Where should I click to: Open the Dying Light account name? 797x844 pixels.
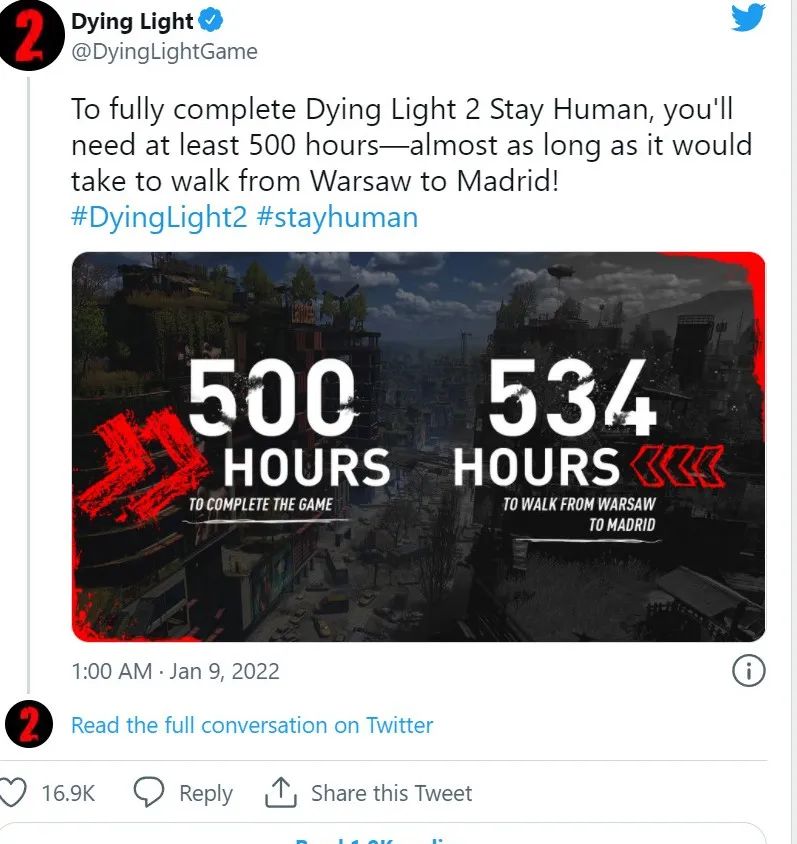(x=132, y=22)
